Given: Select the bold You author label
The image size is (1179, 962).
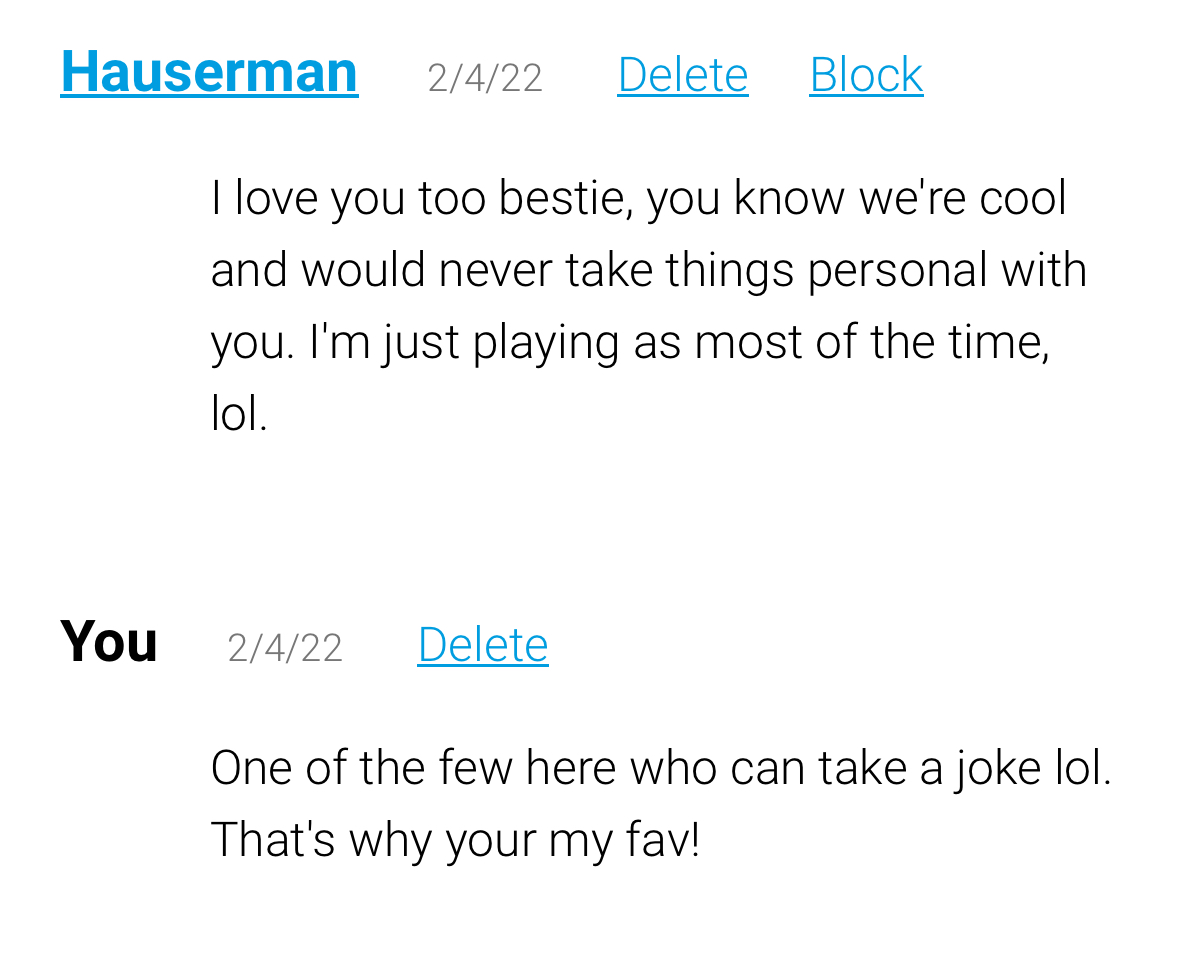Looking at the screenshot, I should (109, 642).
